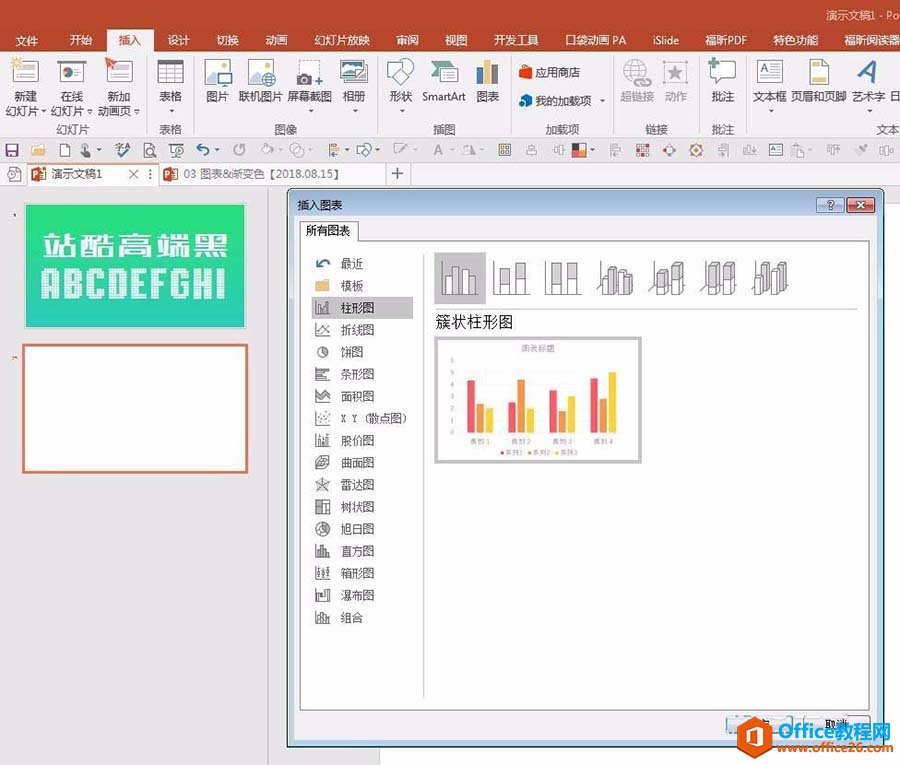Screen dimensions: 900x765
Task: Click the WordArt (艺术字) icon
Action: [x=867, y=72]
